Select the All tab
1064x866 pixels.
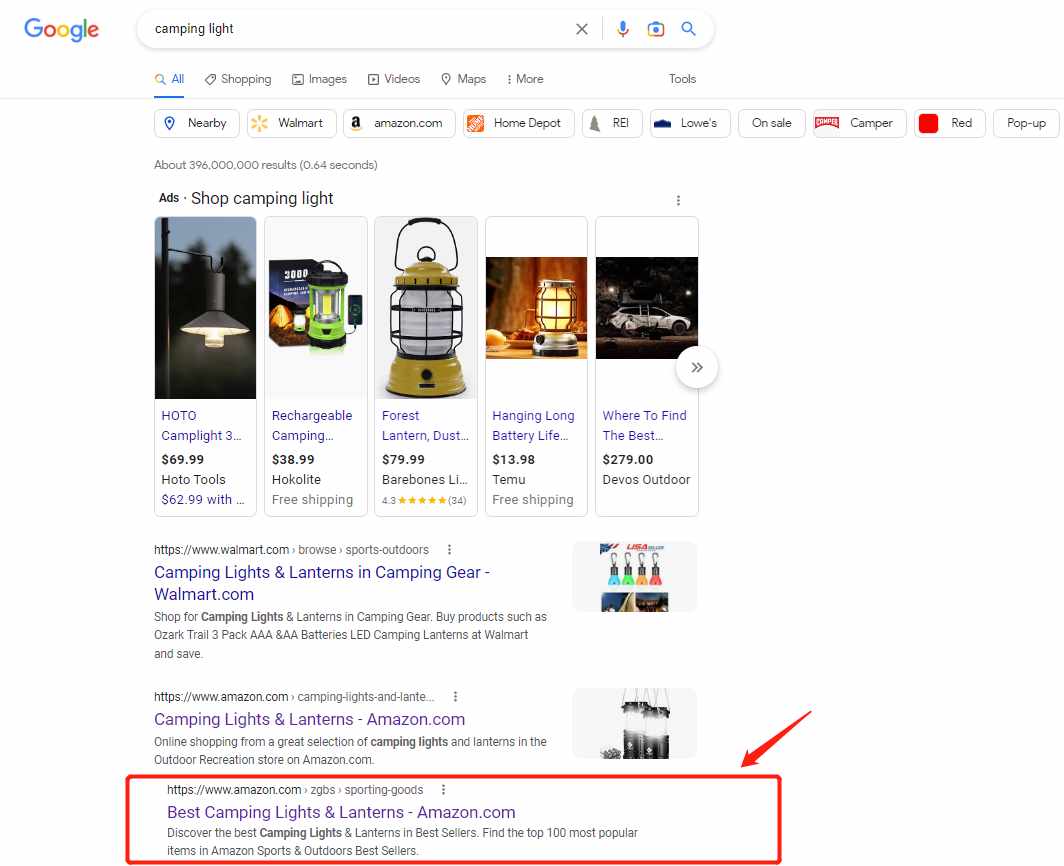170,79
